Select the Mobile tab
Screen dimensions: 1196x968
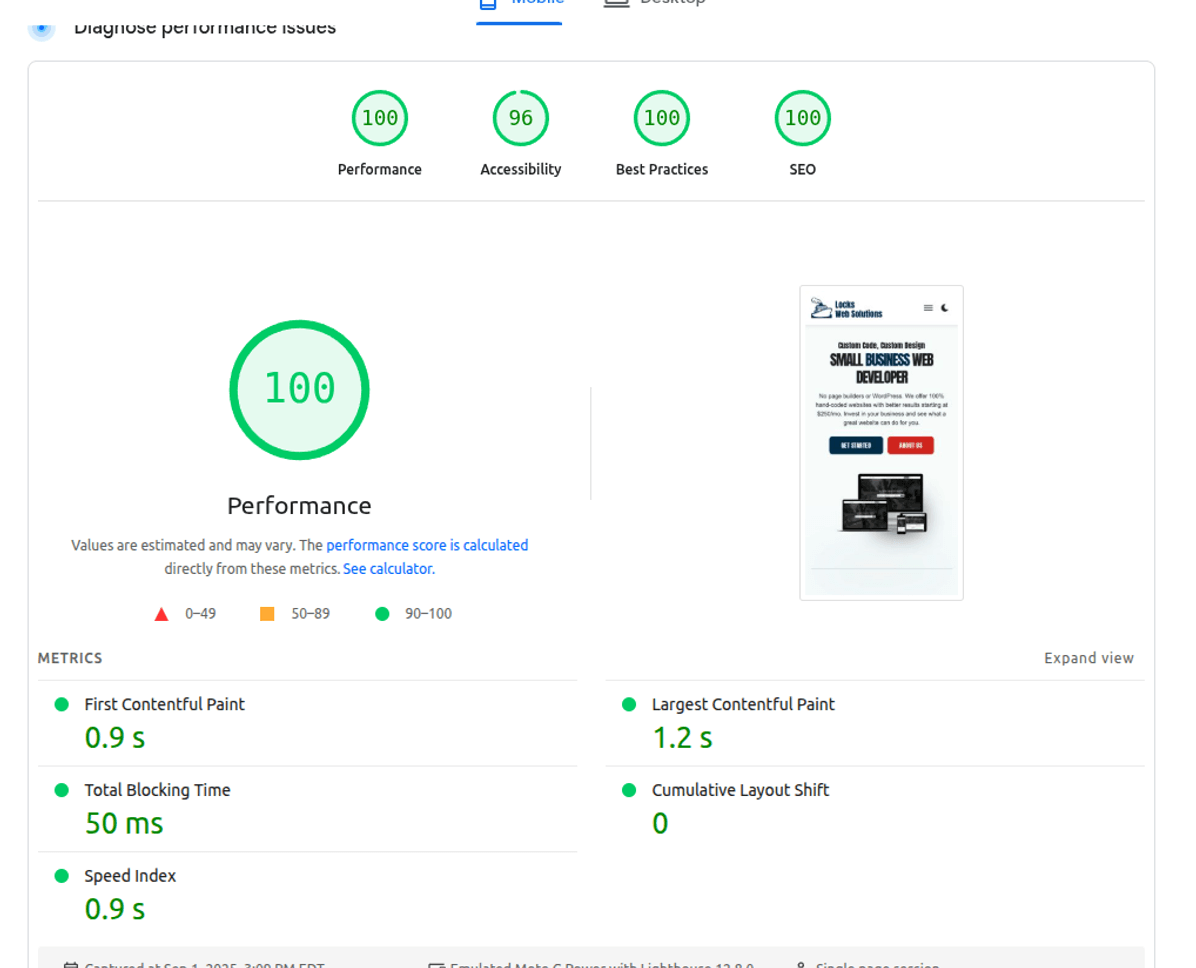[519, 4]
